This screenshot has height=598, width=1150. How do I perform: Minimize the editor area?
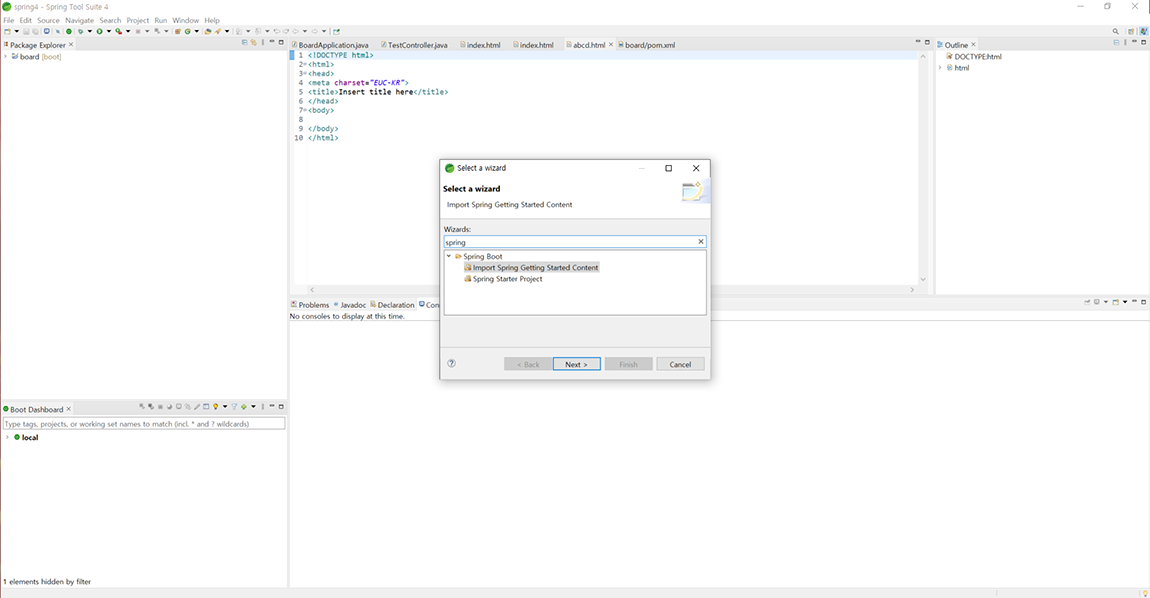918,42
